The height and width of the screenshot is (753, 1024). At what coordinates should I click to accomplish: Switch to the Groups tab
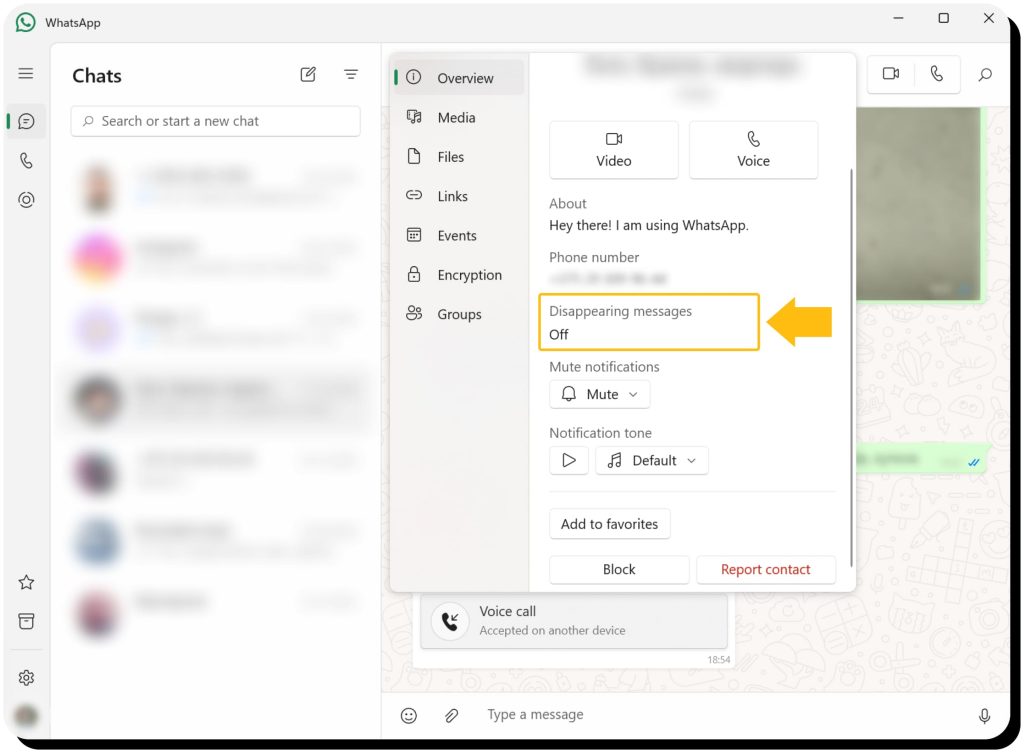pos(458,314)
